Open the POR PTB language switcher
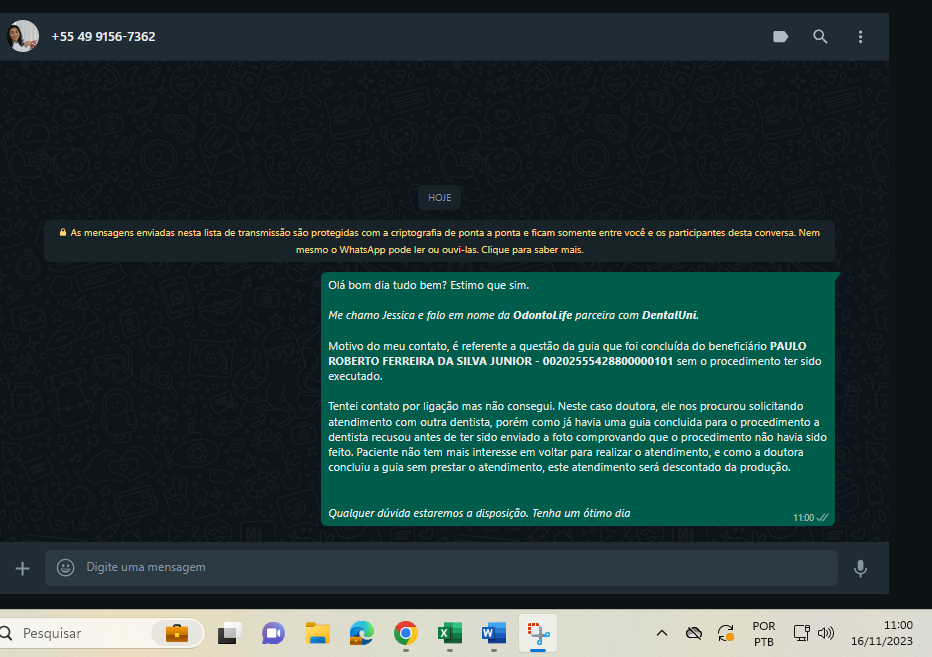 click(763, 633)
